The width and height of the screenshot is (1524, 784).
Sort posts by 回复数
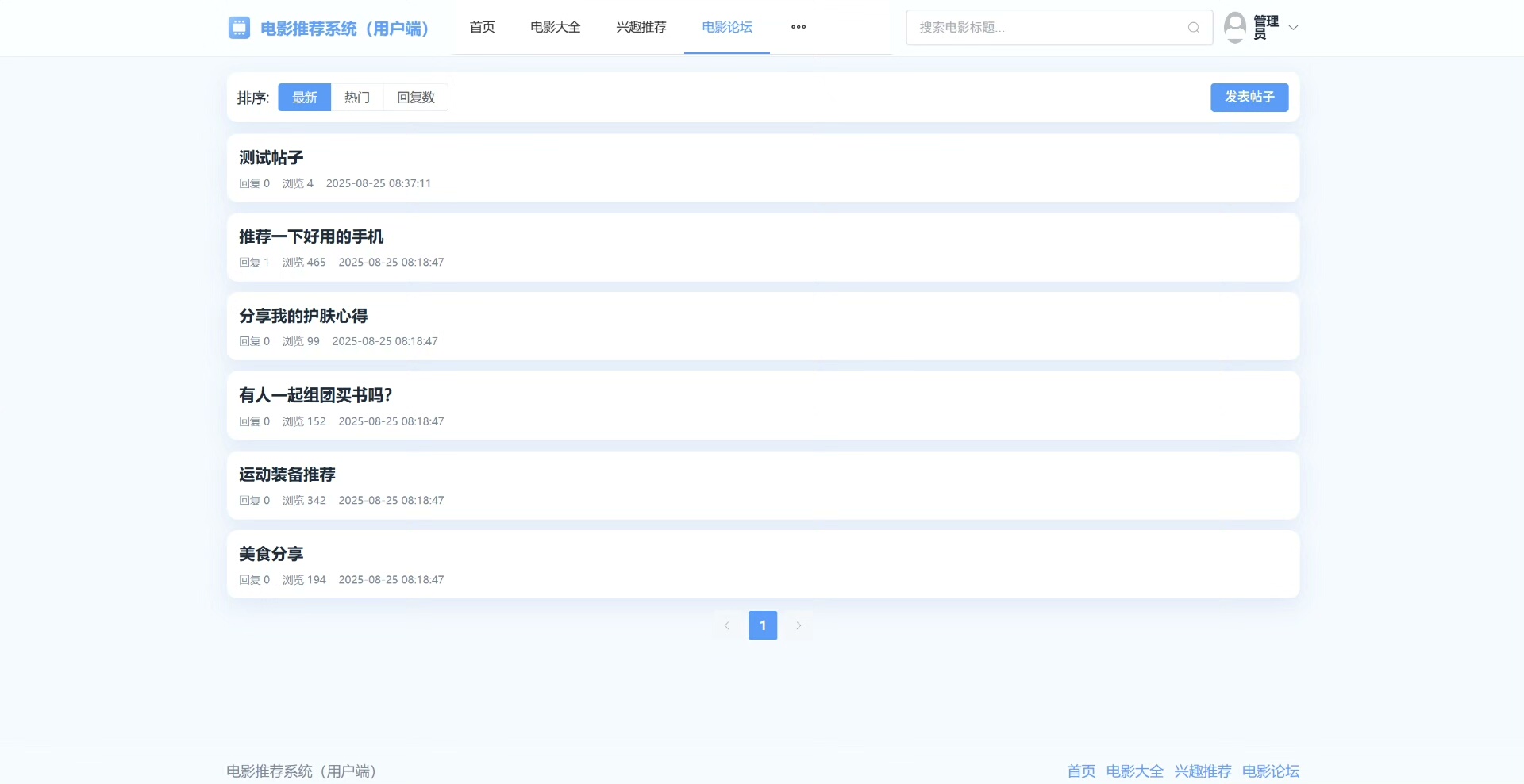(x=416, y=98)
